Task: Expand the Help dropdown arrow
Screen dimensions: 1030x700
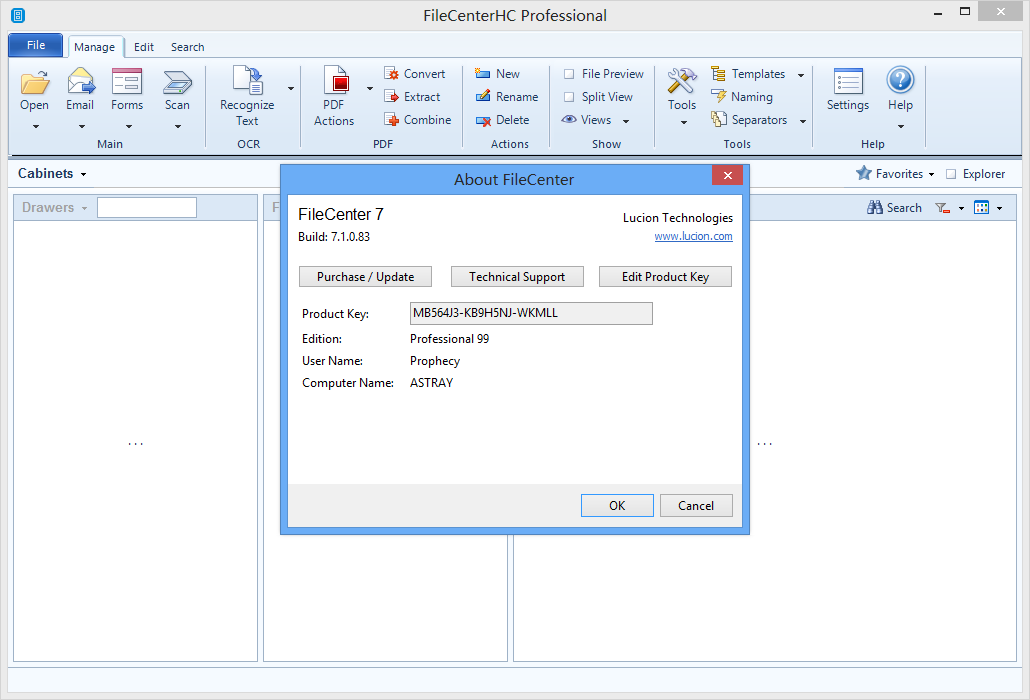Action: point(901,127)
